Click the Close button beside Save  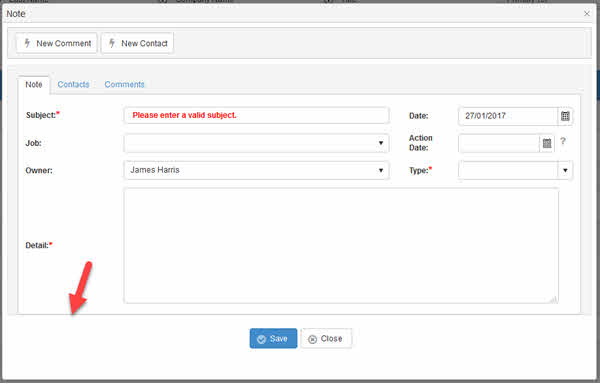pos(326,338)
